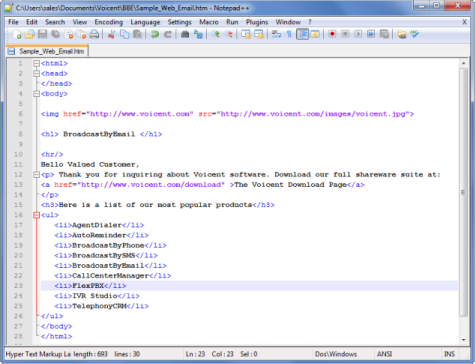Toggle the highlighted indent guide button
This screenshot has height=364, width=475.
(302, 34)
